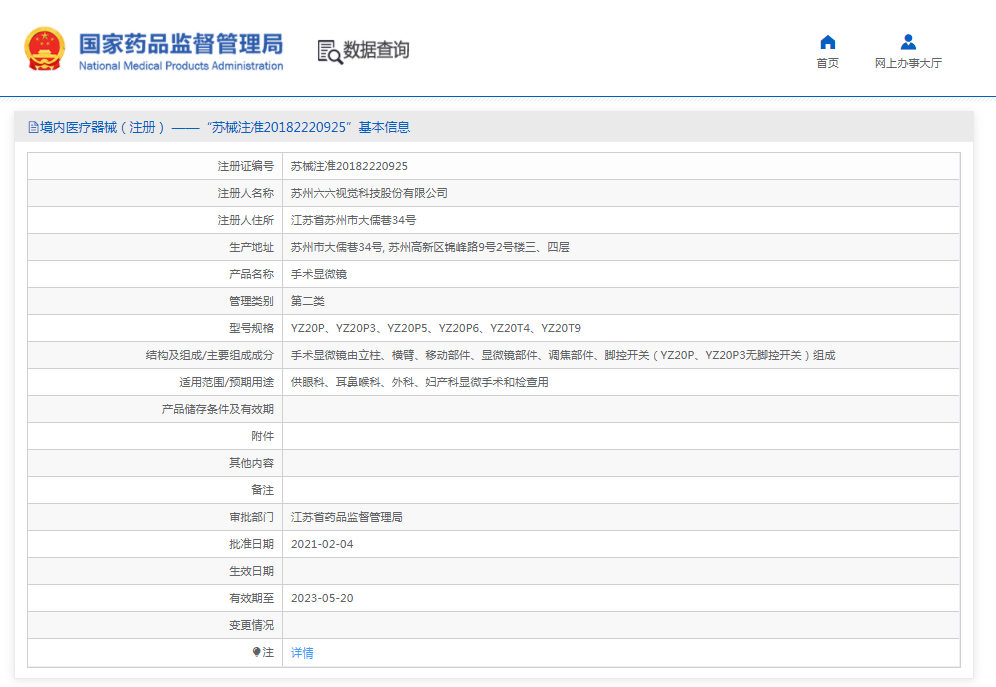Select registration number value 苏械注准20182220925 in table
This screenshot has width=996, height=687.
coord(349,166)
